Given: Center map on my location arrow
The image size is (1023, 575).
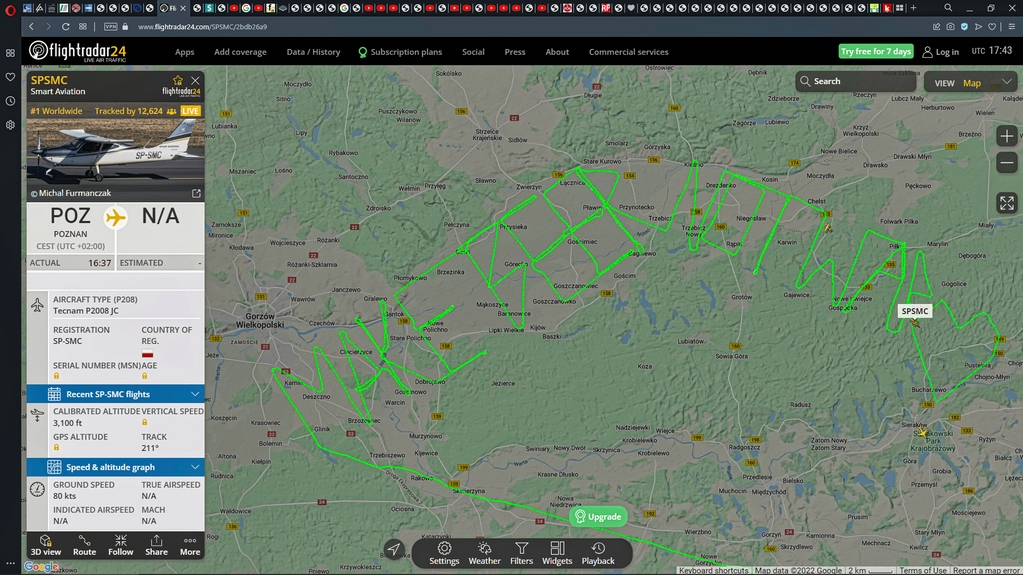Looking at the screenshot, I should 394,550.
